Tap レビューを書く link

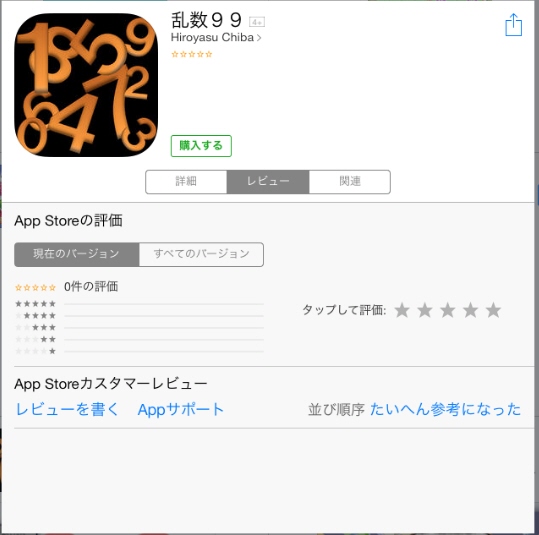[67, 410]
